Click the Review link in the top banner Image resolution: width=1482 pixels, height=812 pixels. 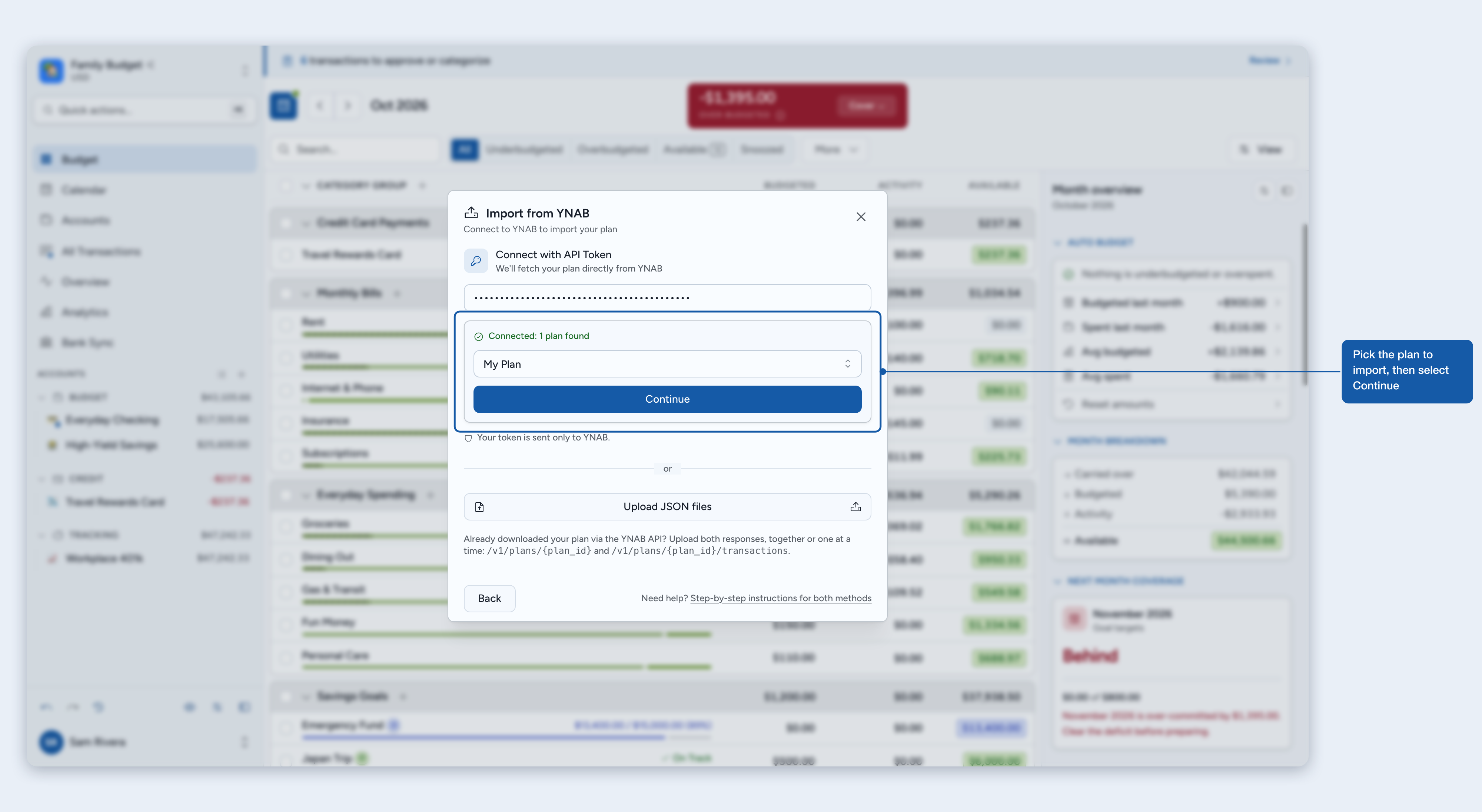(1269, 60)
